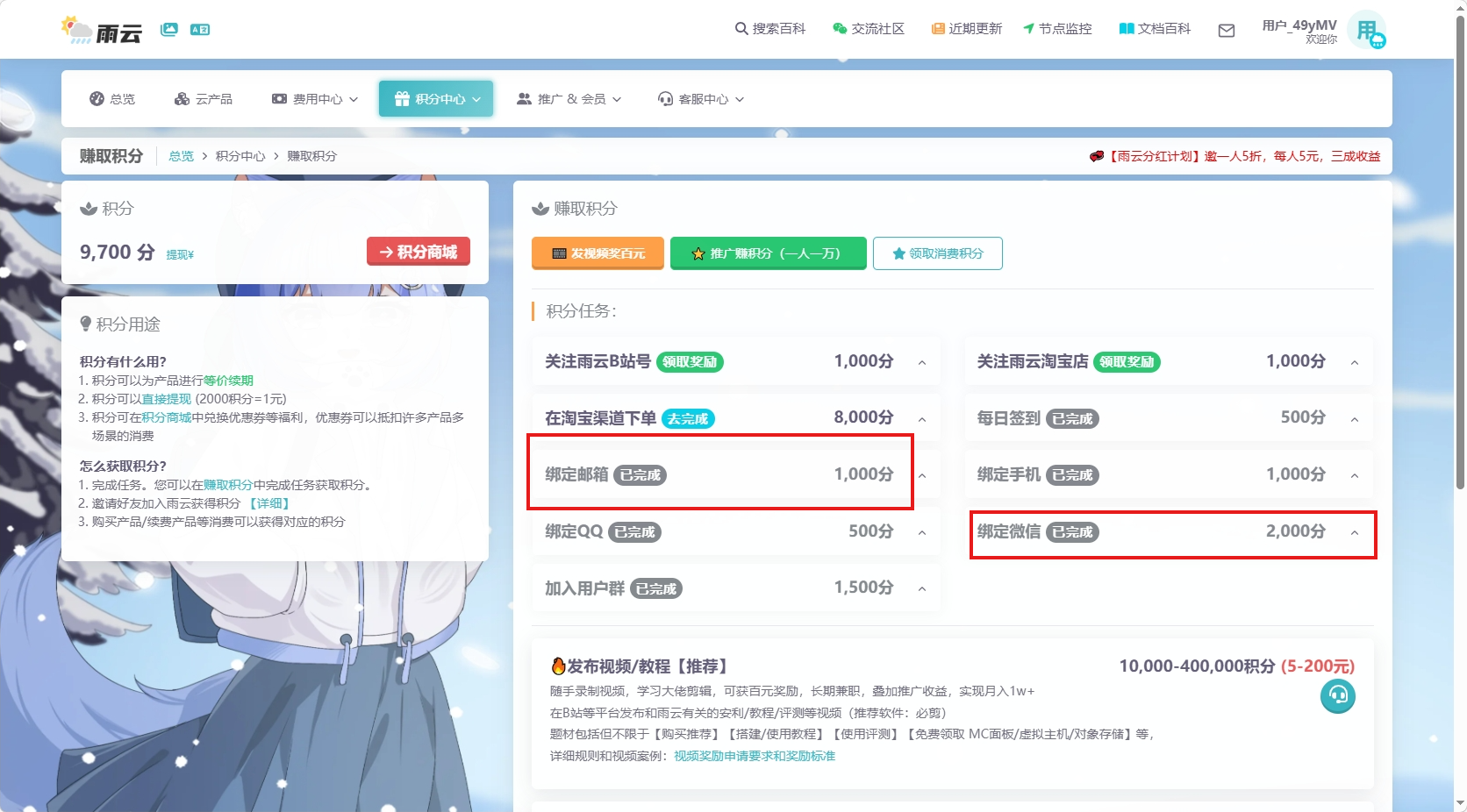Click 总览 breadcrumb link
The width and height of the screenshot is (1467, 812).
(181, 156)
